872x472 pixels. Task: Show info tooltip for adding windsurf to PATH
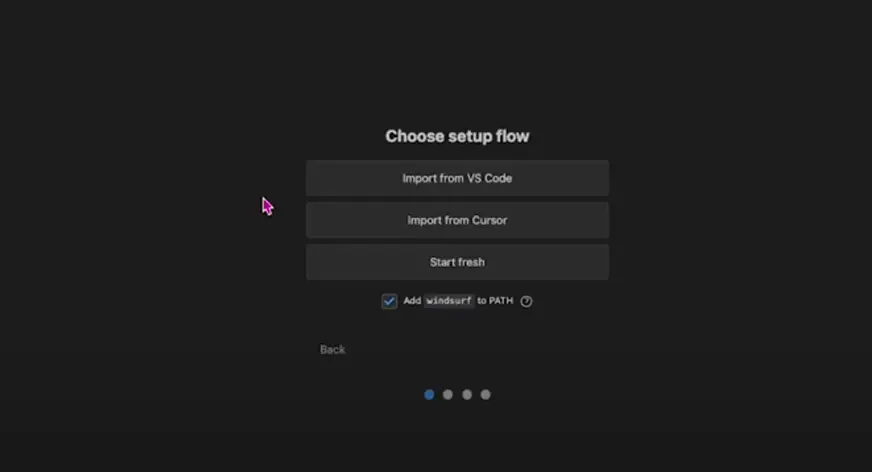point(526,301)
